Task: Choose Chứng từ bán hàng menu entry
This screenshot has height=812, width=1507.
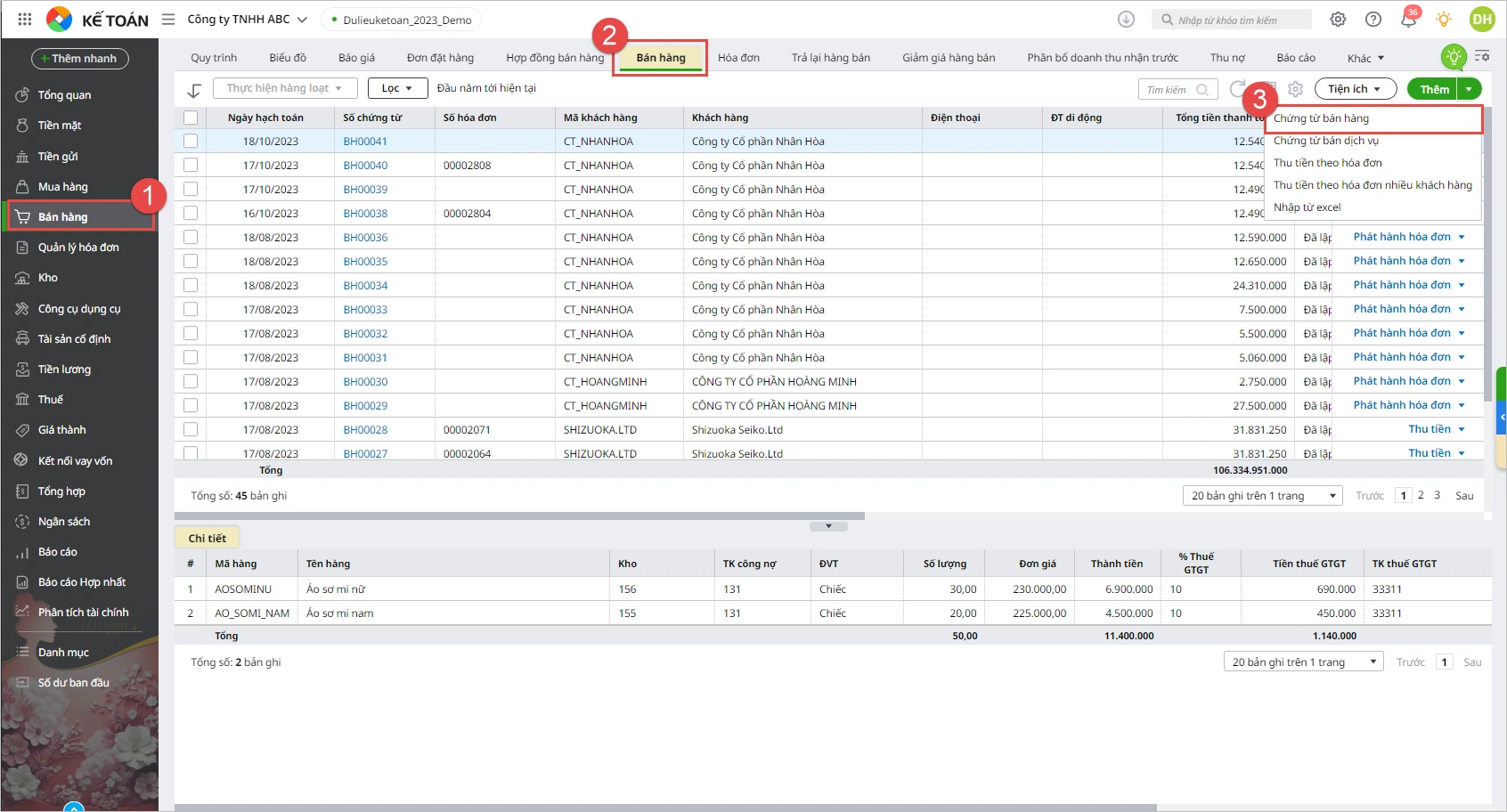Action: coord(1321,118)
